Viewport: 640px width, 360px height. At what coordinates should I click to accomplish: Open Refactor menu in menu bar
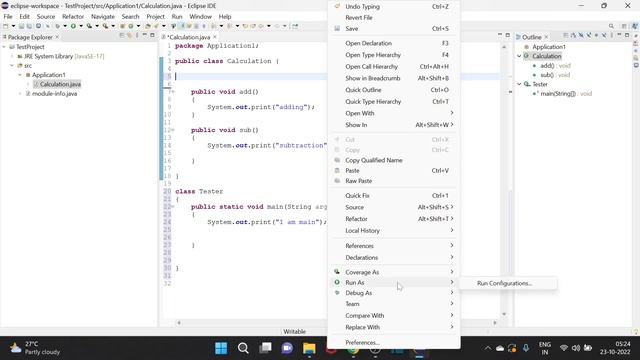73,17
